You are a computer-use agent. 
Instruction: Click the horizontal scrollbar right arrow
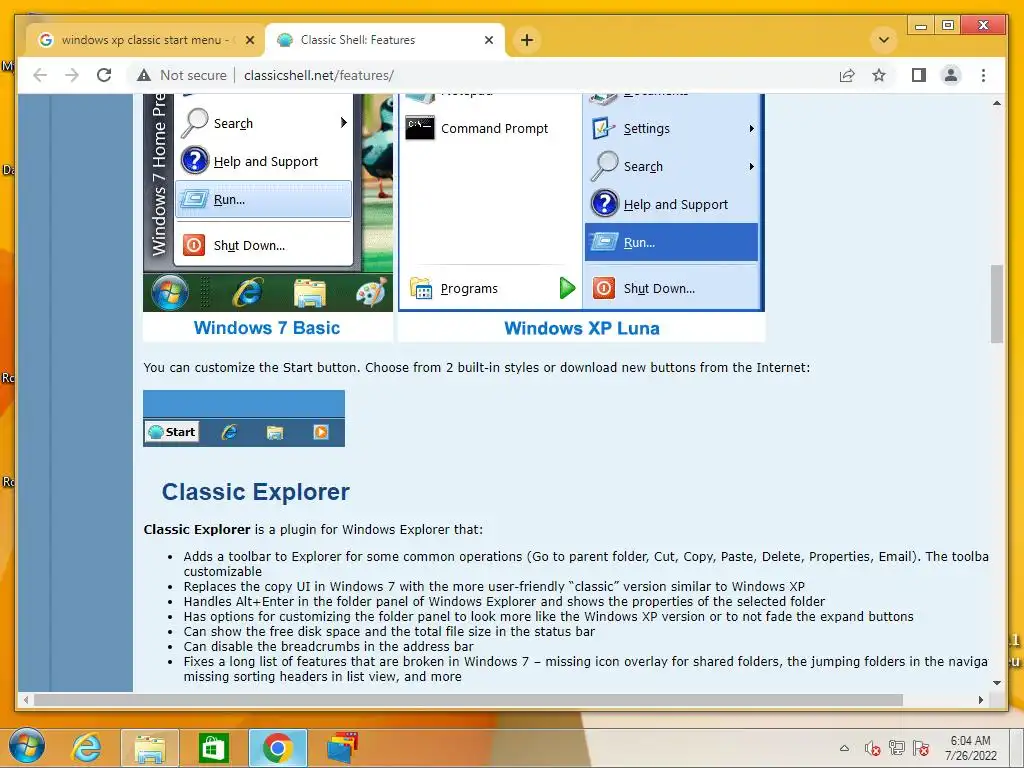point(980,700)
